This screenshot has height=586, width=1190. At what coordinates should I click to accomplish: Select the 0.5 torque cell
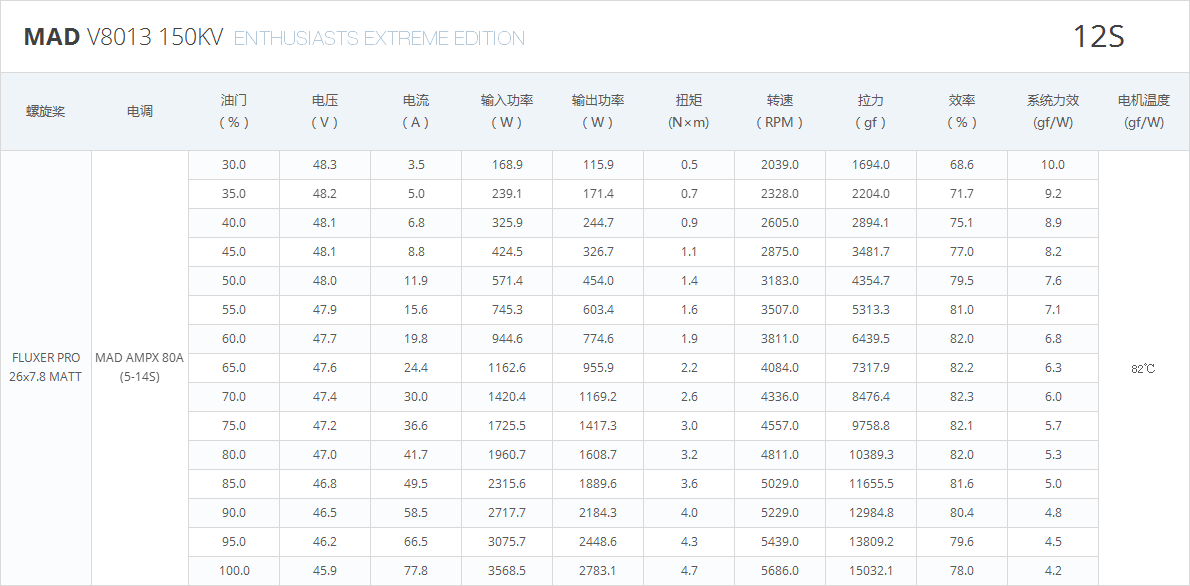pos(689,165)
